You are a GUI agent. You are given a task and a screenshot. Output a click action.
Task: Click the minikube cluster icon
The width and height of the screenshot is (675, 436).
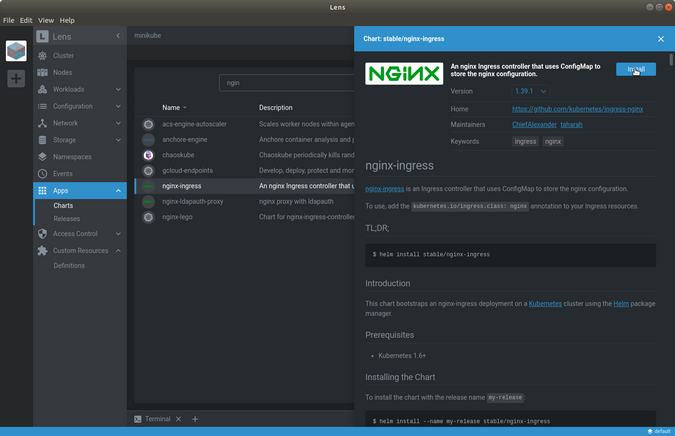tap(16, 51)
